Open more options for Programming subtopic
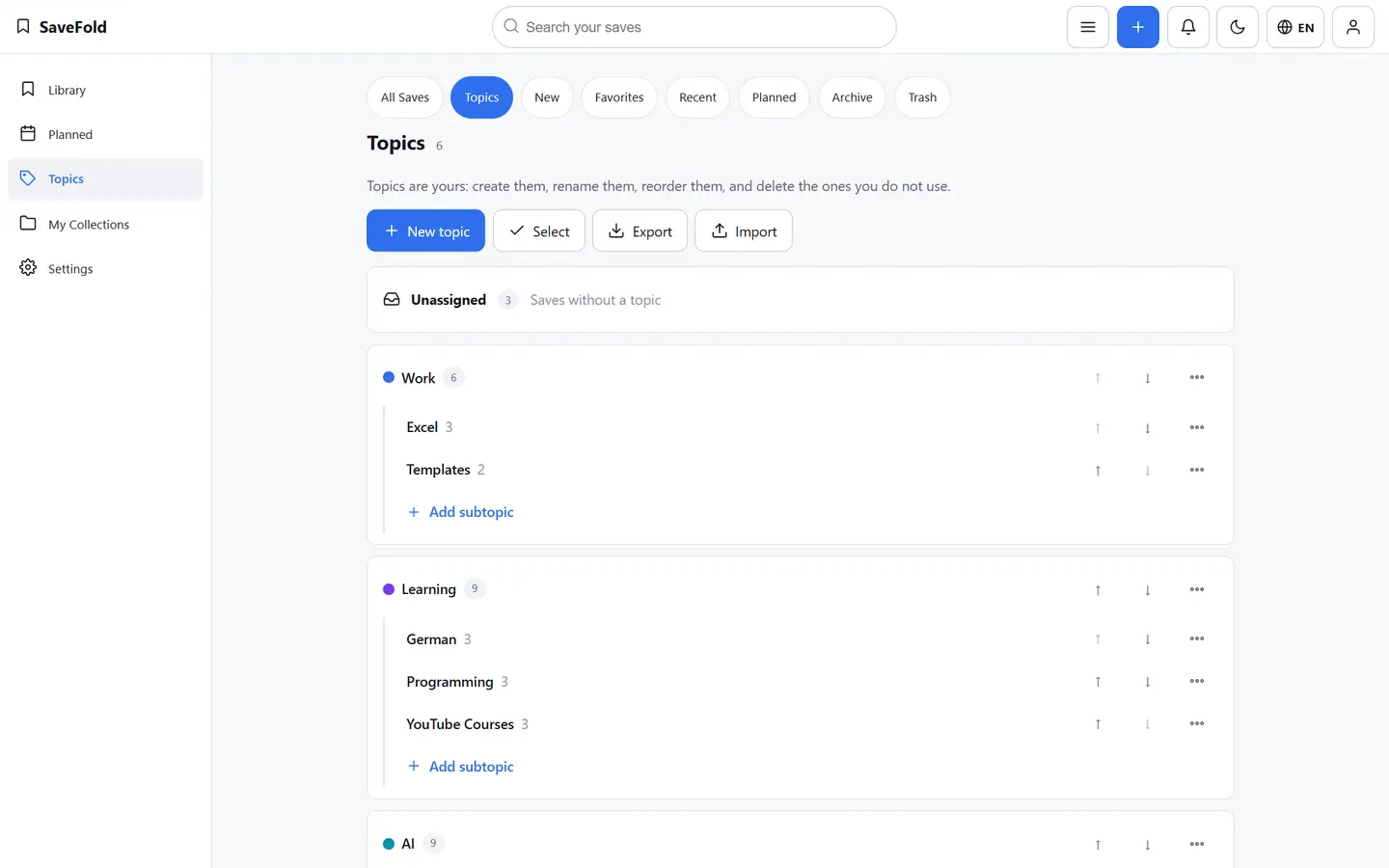The image size is (1389, 868). pyautogui.click(x=1197, y=682)
